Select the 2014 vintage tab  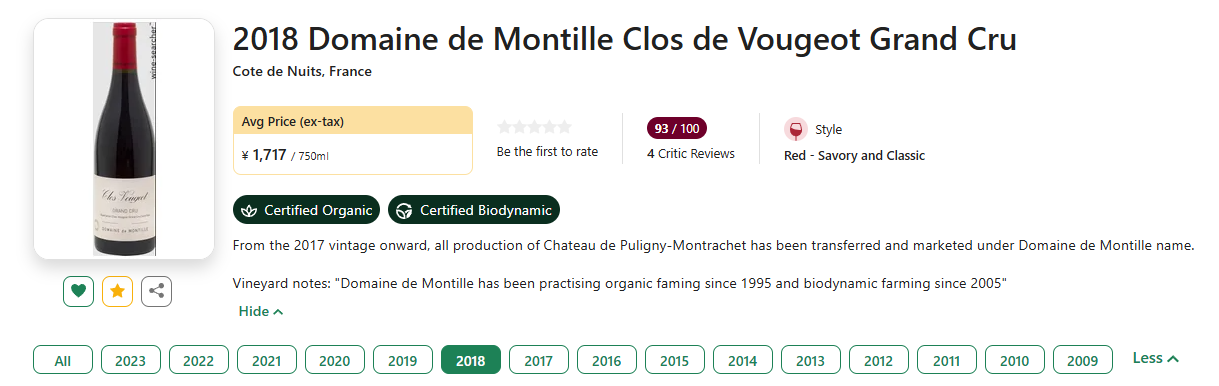tap(743, 360)
